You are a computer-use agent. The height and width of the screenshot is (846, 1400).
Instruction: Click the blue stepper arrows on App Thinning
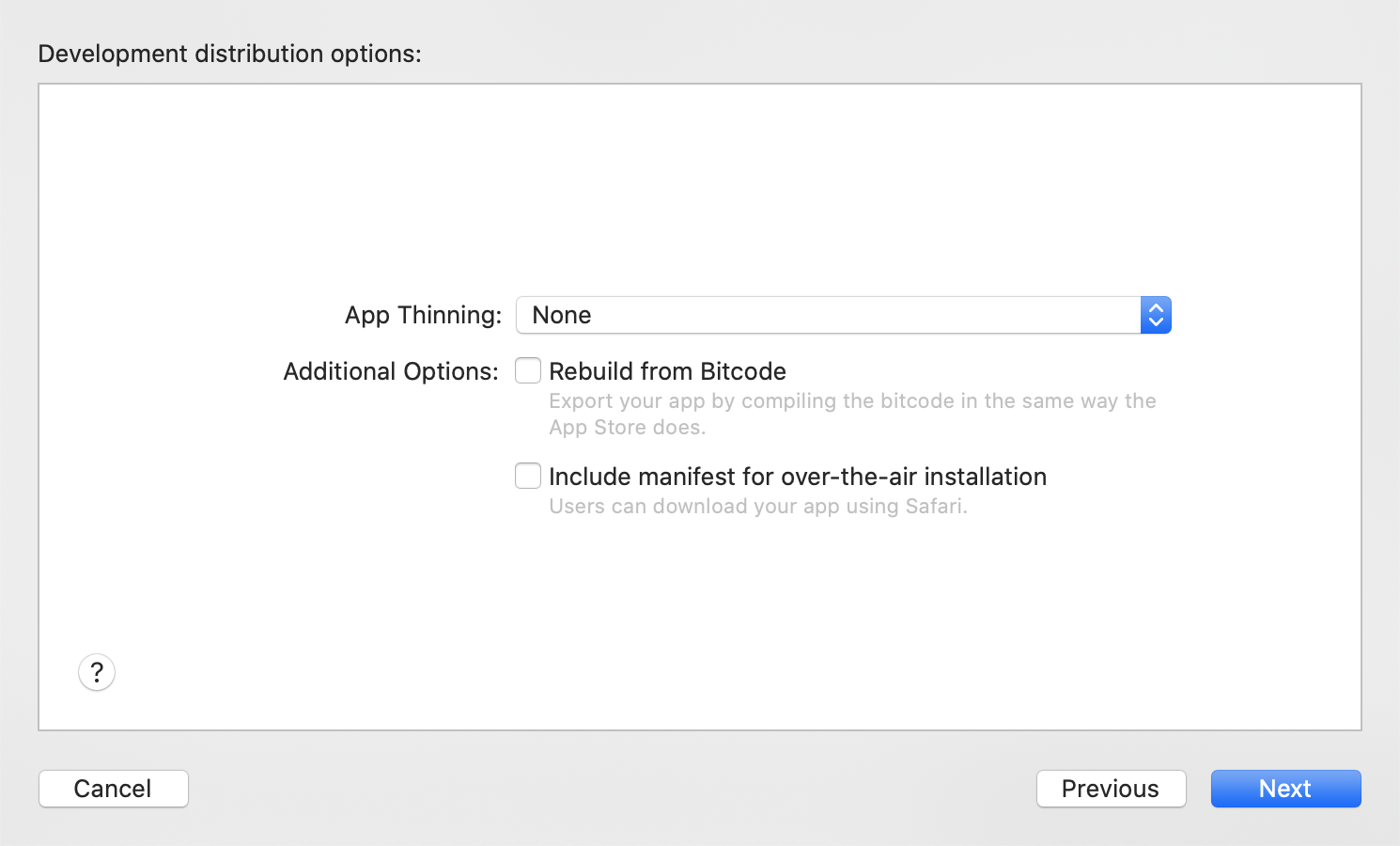point(1156,315)
